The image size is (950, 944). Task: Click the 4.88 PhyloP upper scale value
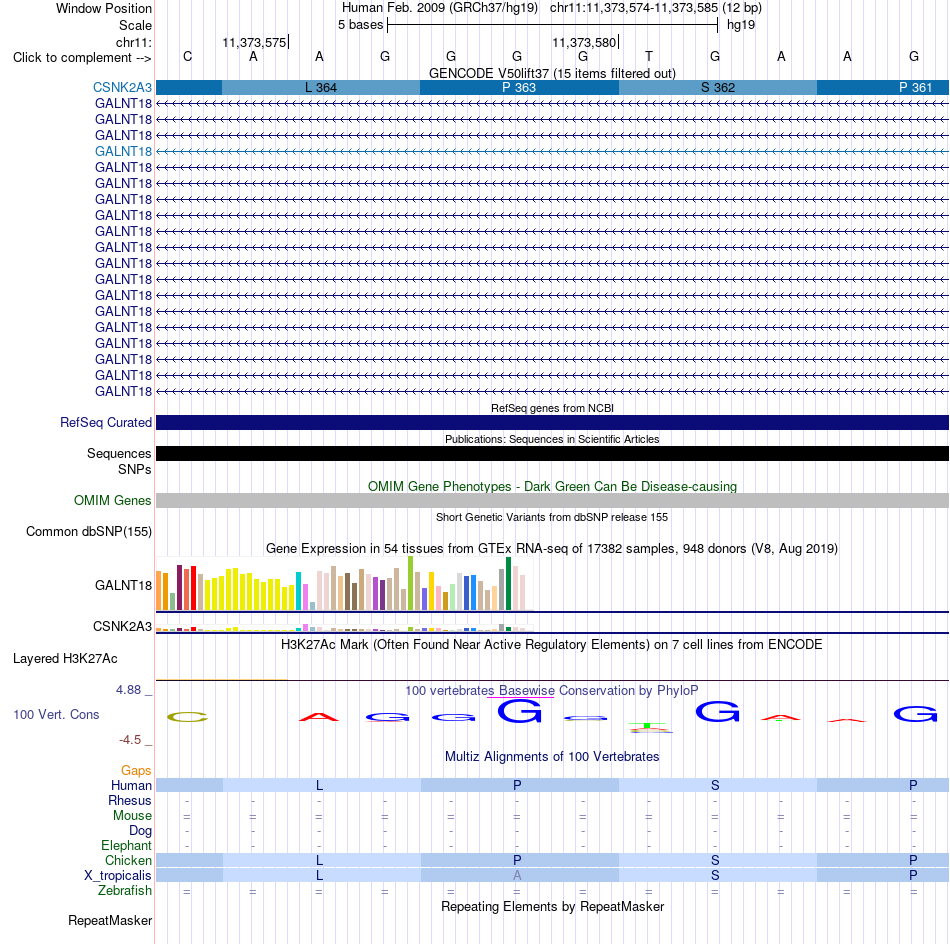(128, 690)
